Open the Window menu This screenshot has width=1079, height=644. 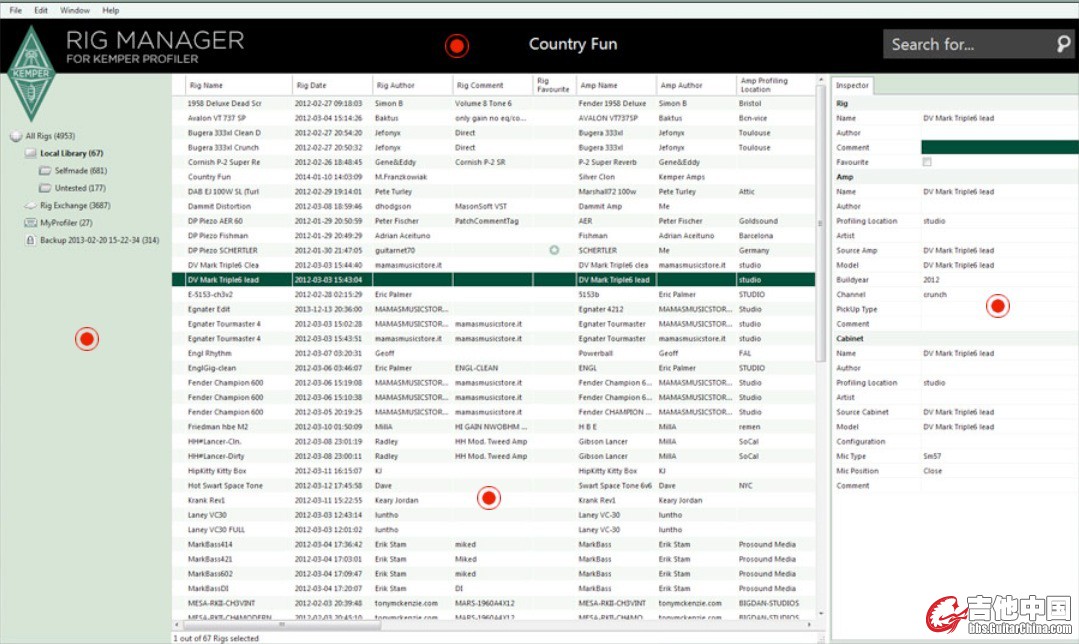[x=75, y=10]
